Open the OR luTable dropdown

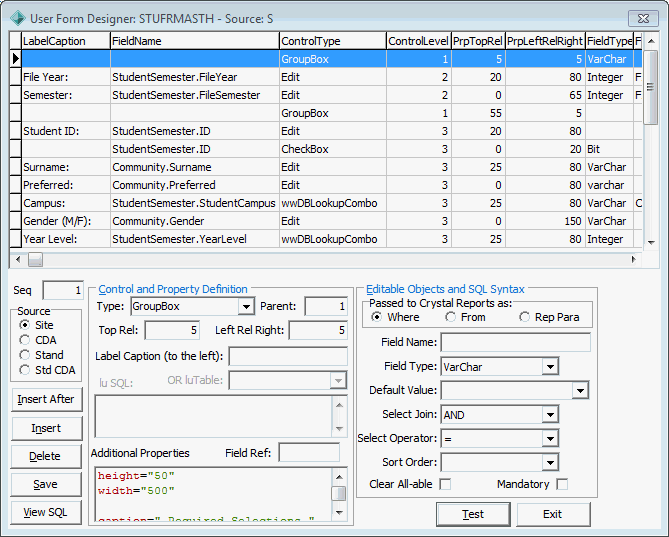point(338,380)
